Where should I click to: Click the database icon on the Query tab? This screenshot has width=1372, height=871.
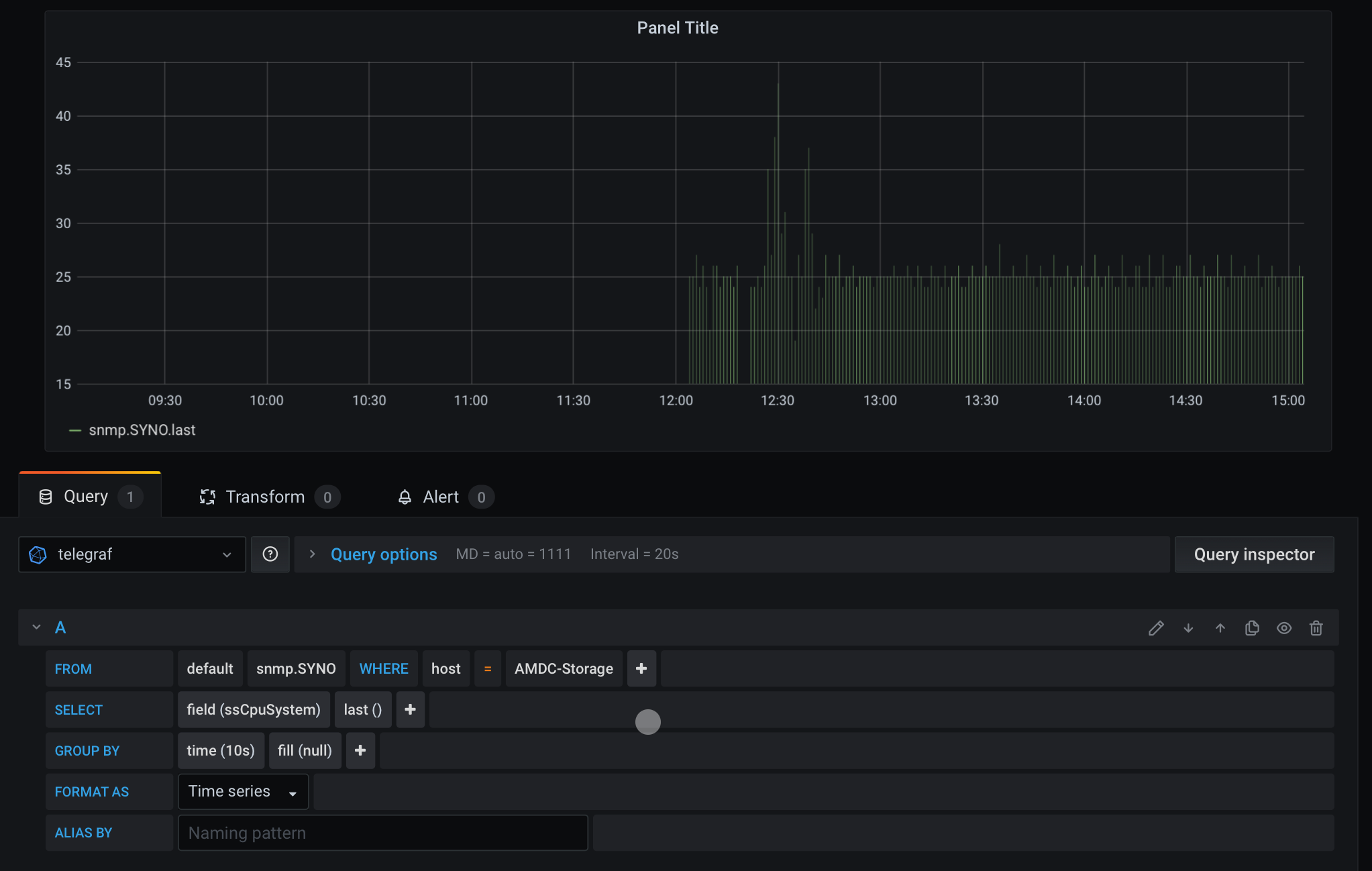point(46,497)
